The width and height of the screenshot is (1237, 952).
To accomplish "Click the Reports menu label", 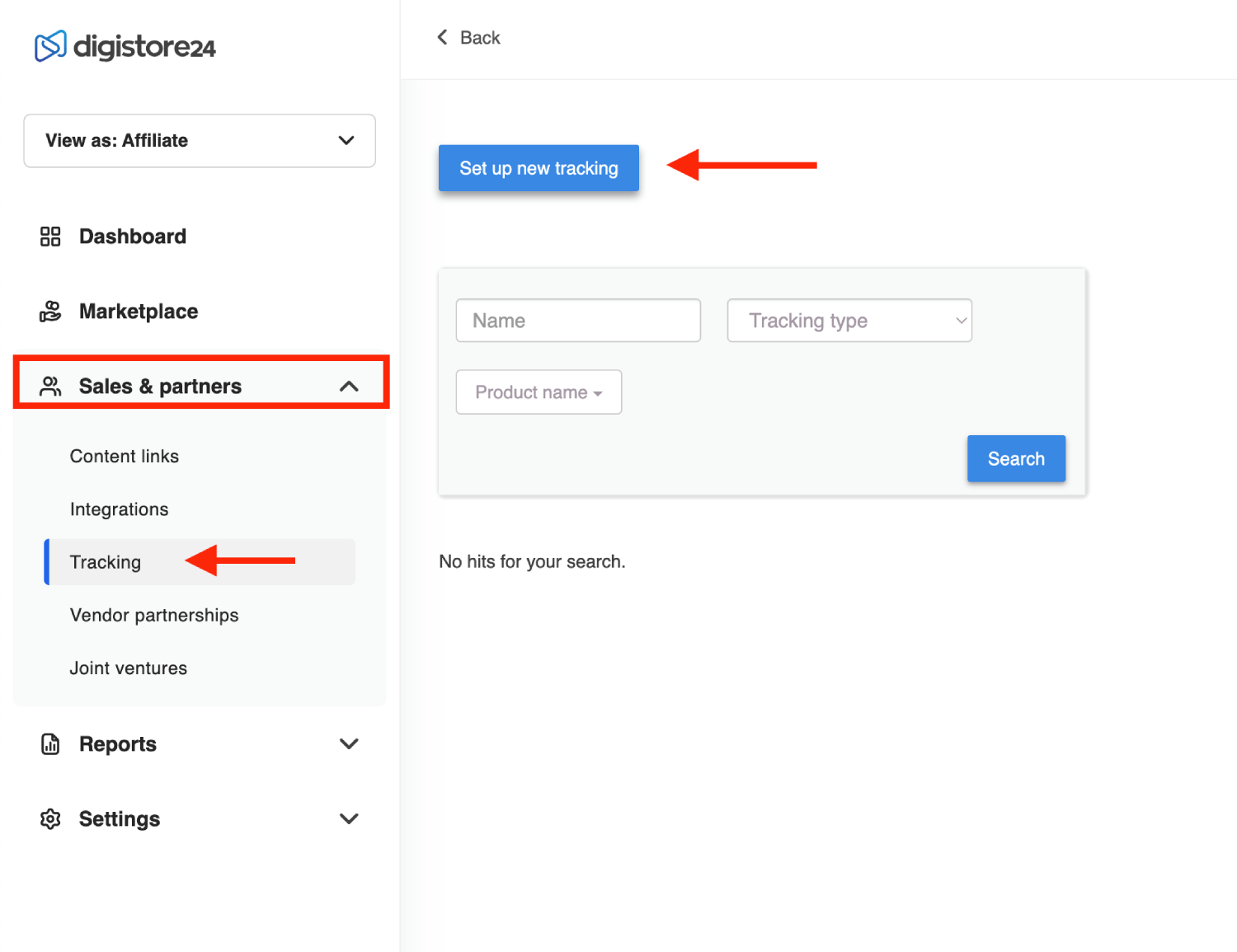I will (x=118, y=744).
